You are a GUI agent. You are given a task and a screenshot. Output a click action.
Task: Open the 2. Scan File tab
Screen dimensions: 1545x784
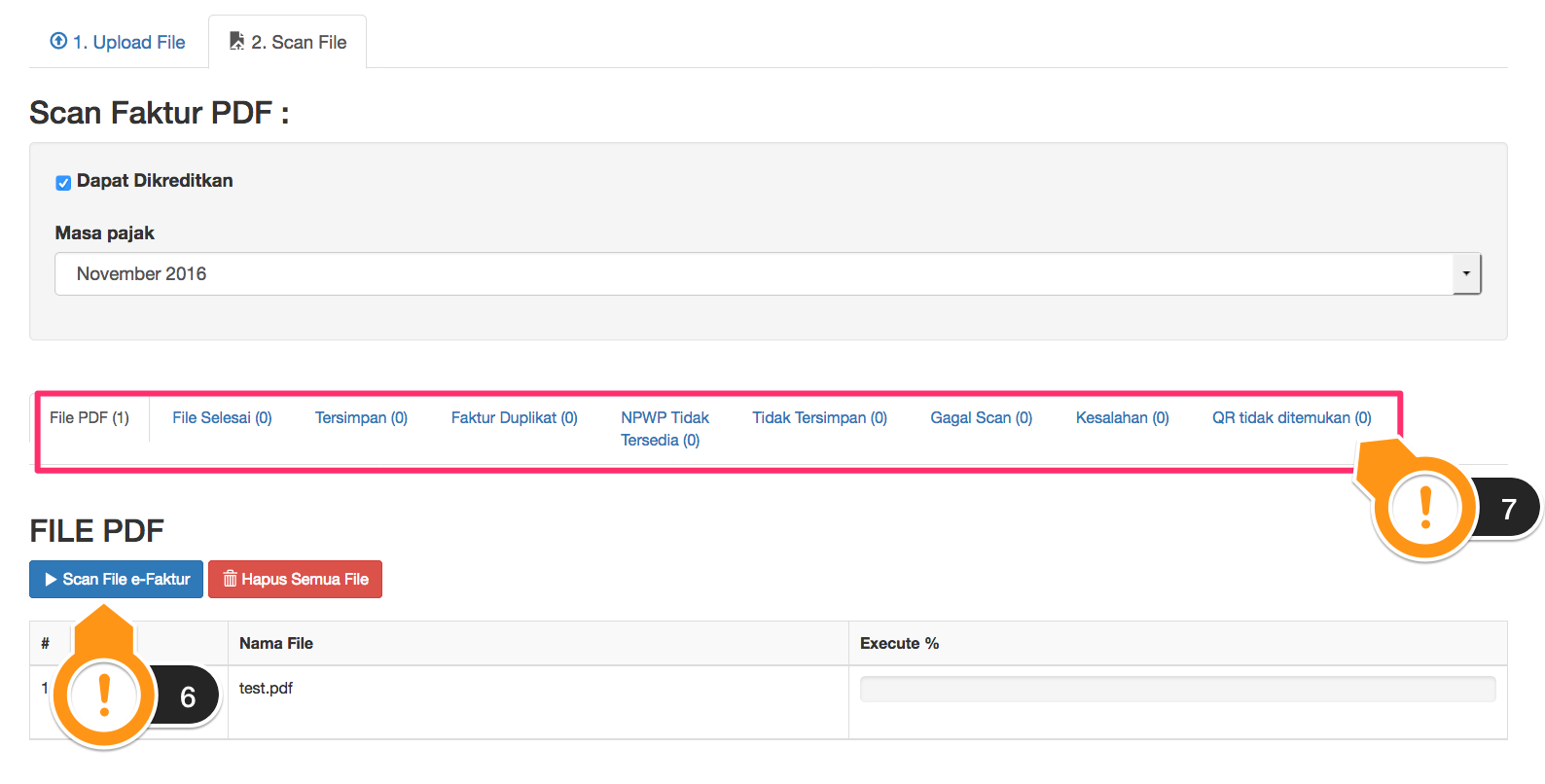(288, 42)
